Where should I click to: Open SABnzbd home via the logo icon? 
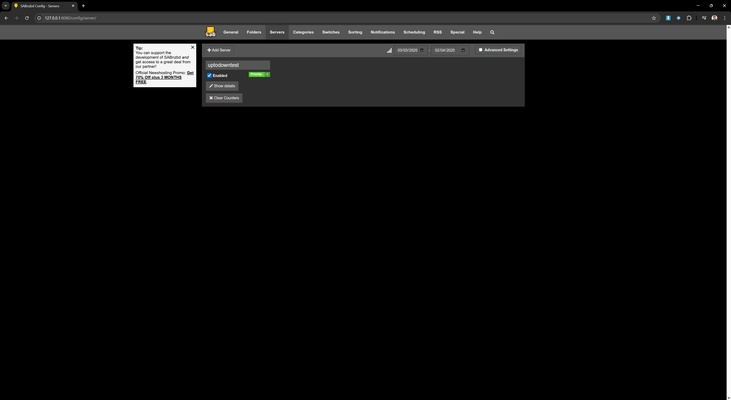tap(210, 32)
